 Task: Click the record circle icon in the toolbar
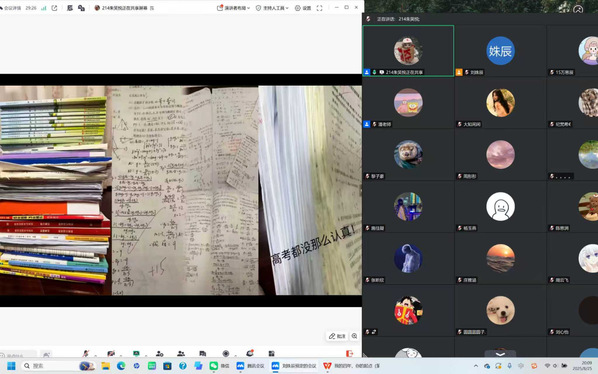226,353
